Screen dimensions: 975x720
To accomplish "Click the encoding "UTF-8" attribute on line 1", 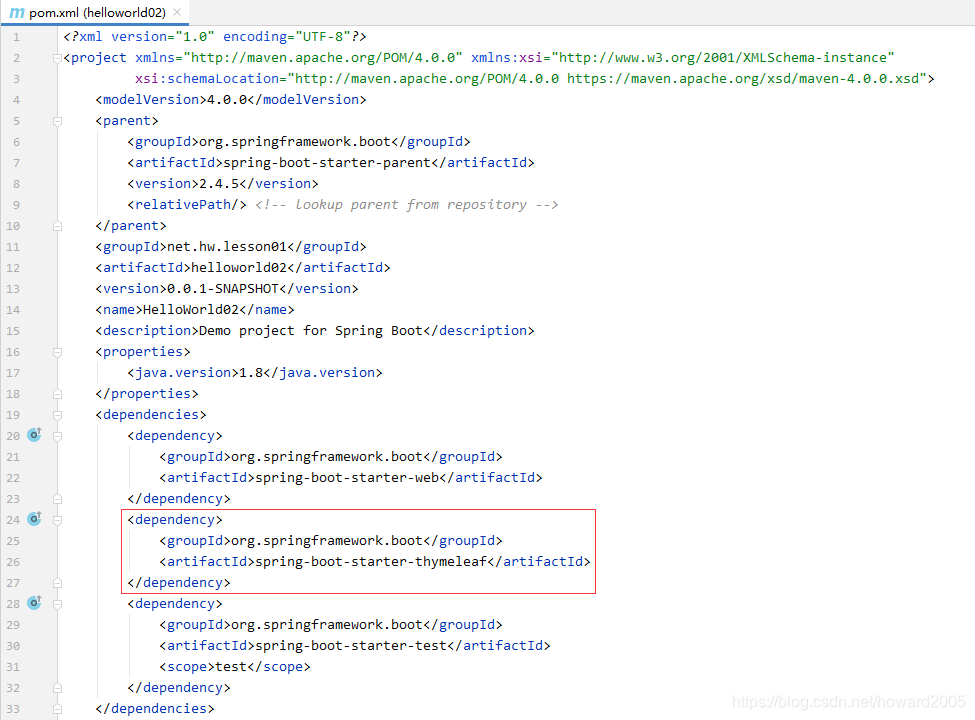I will point(286,37).
